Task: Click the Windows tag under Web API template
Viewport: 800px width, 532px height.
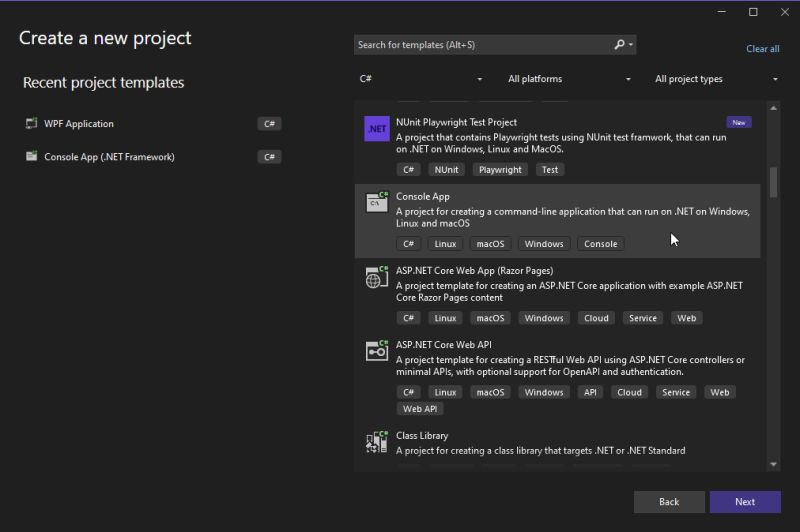Action: point(543,392)
